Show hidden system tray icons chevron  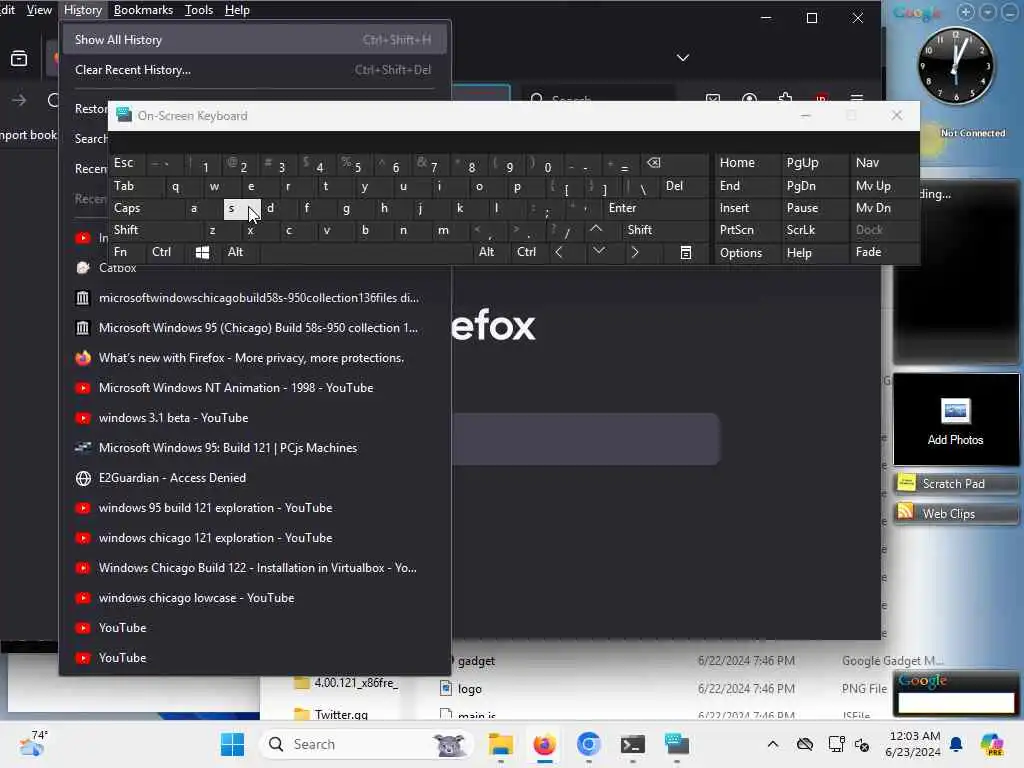point(773,744)
